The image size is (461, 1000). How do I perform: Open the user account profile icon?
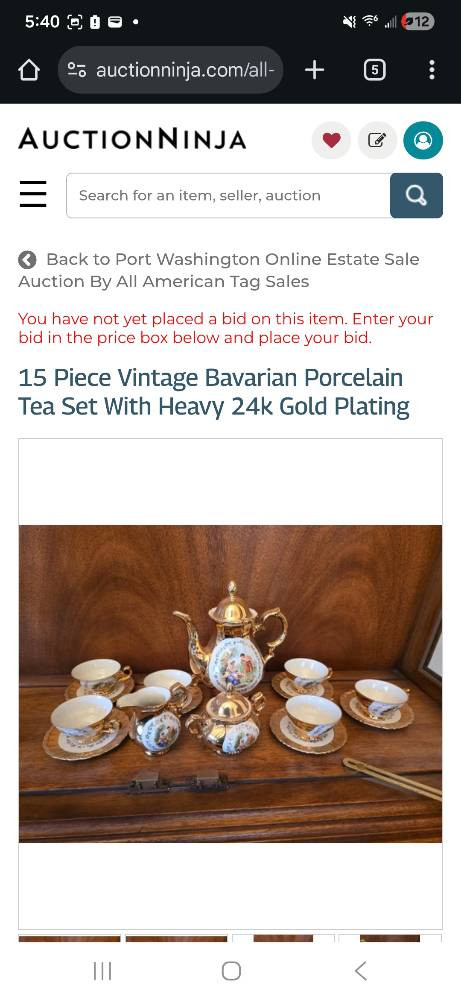coord(423,140)
